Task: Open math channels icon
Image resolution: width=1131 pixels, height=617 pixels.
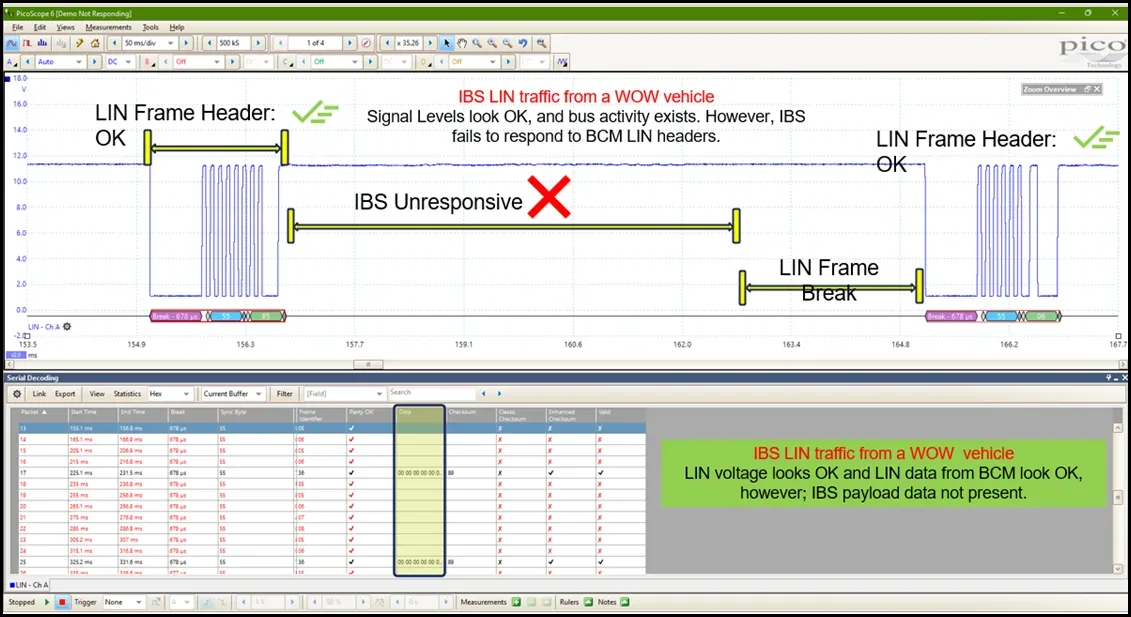Action: click(562, 62)
